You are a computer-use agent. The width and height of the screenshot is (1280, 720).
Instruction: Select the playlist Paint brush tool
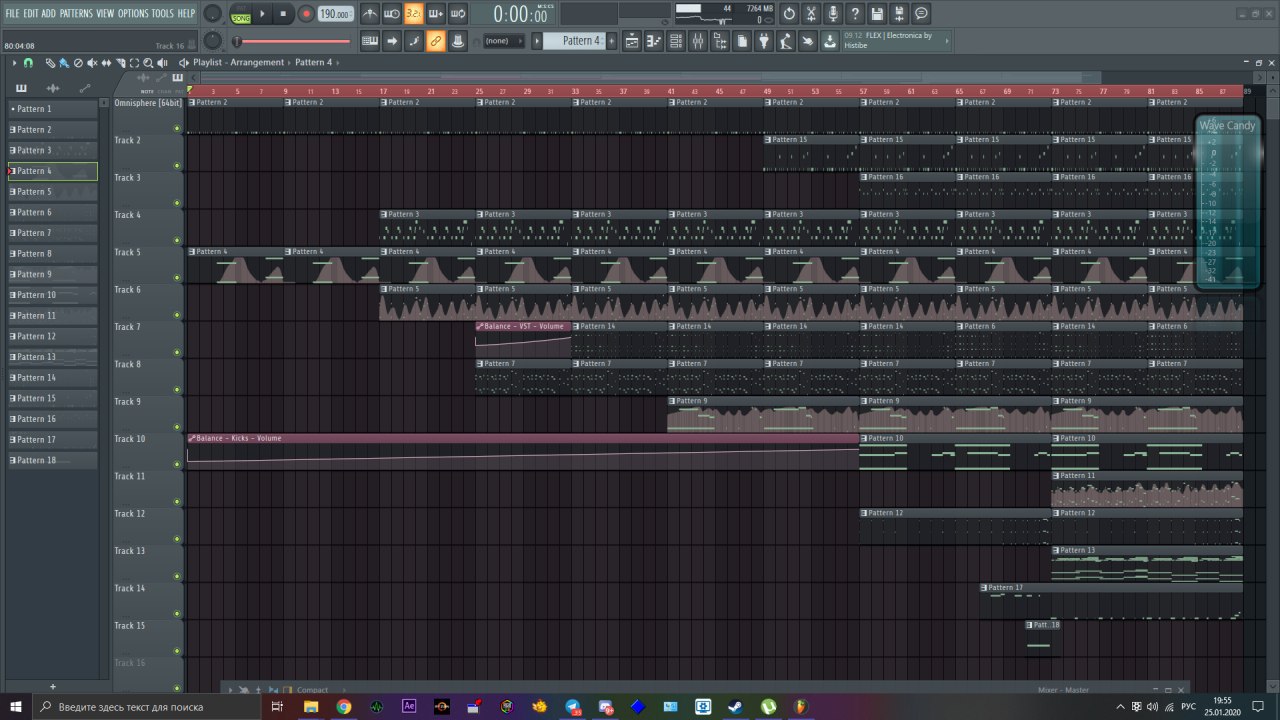tap(64, 63)
